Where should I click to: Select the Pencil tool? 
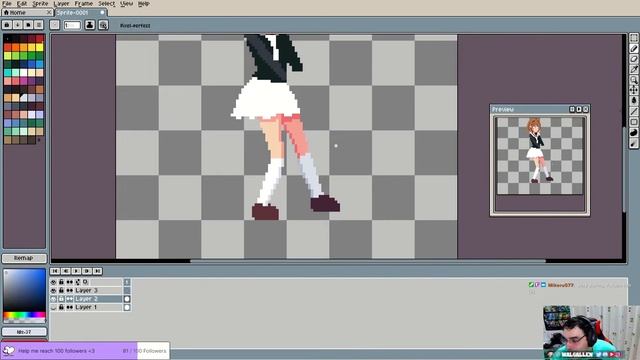pos(633,49)
